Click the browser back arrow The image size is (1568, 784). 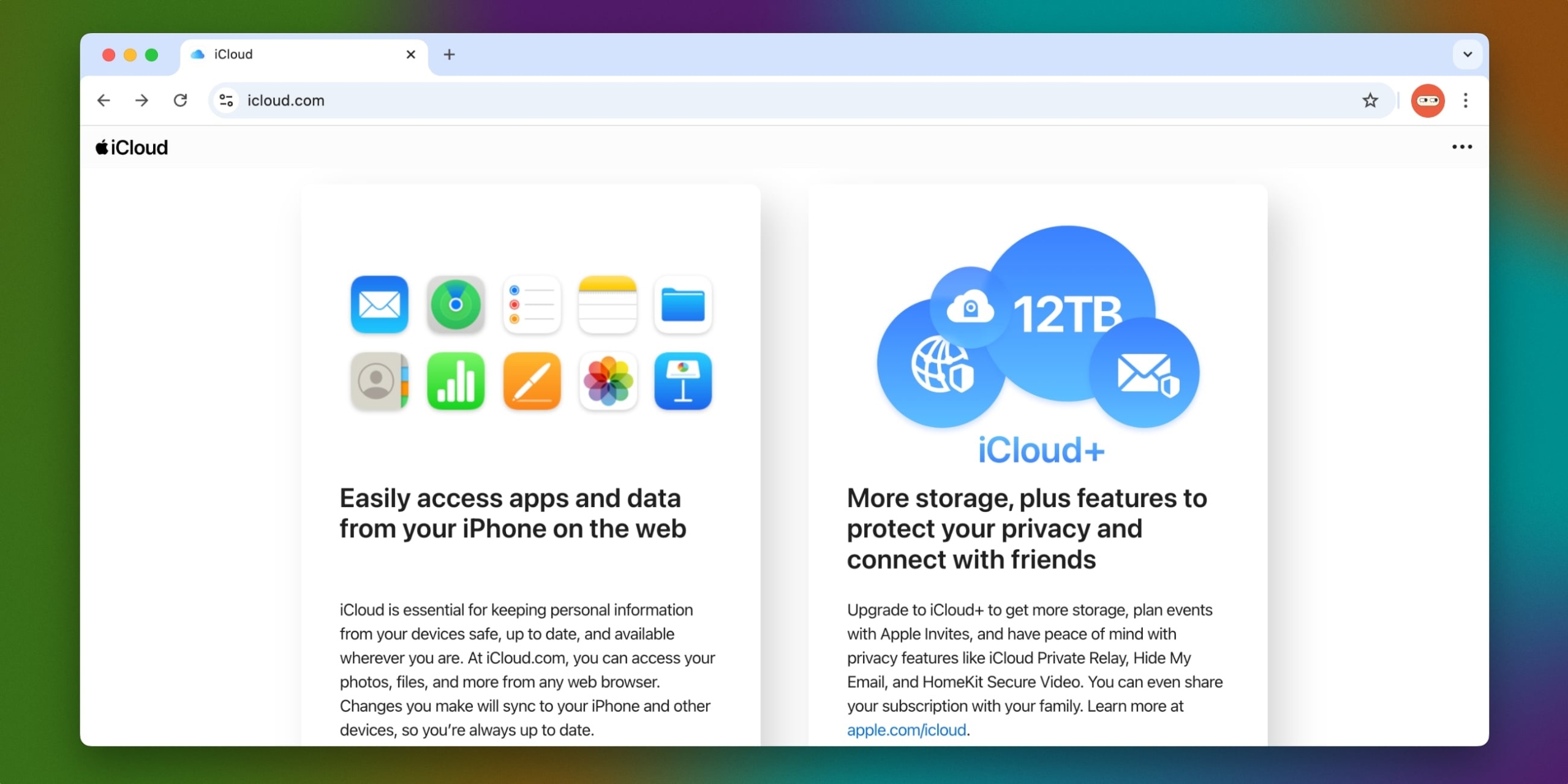point(104,100)
